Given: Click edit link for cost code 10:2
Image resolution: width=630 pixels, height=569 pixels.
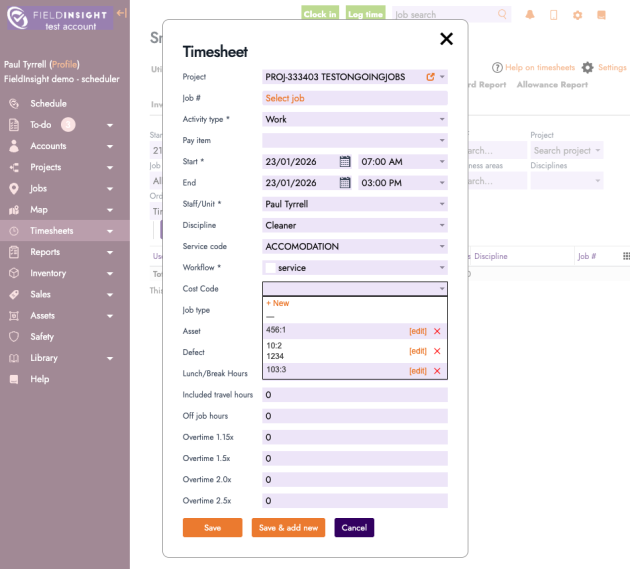Looking at the screenshot, I should click(417, 351).
